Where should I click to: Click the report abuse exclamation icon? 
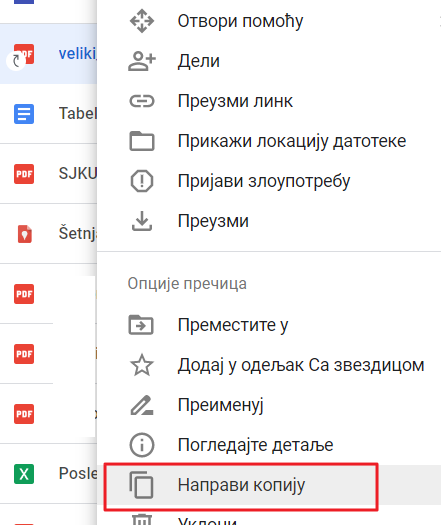pos(142,181)
